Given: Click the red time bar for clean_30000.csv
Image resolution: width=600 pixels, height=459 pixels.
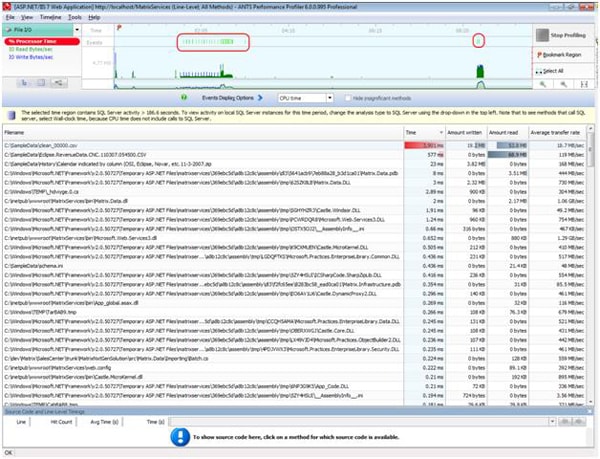Looking at the screenshot, I should coord(424,146).
